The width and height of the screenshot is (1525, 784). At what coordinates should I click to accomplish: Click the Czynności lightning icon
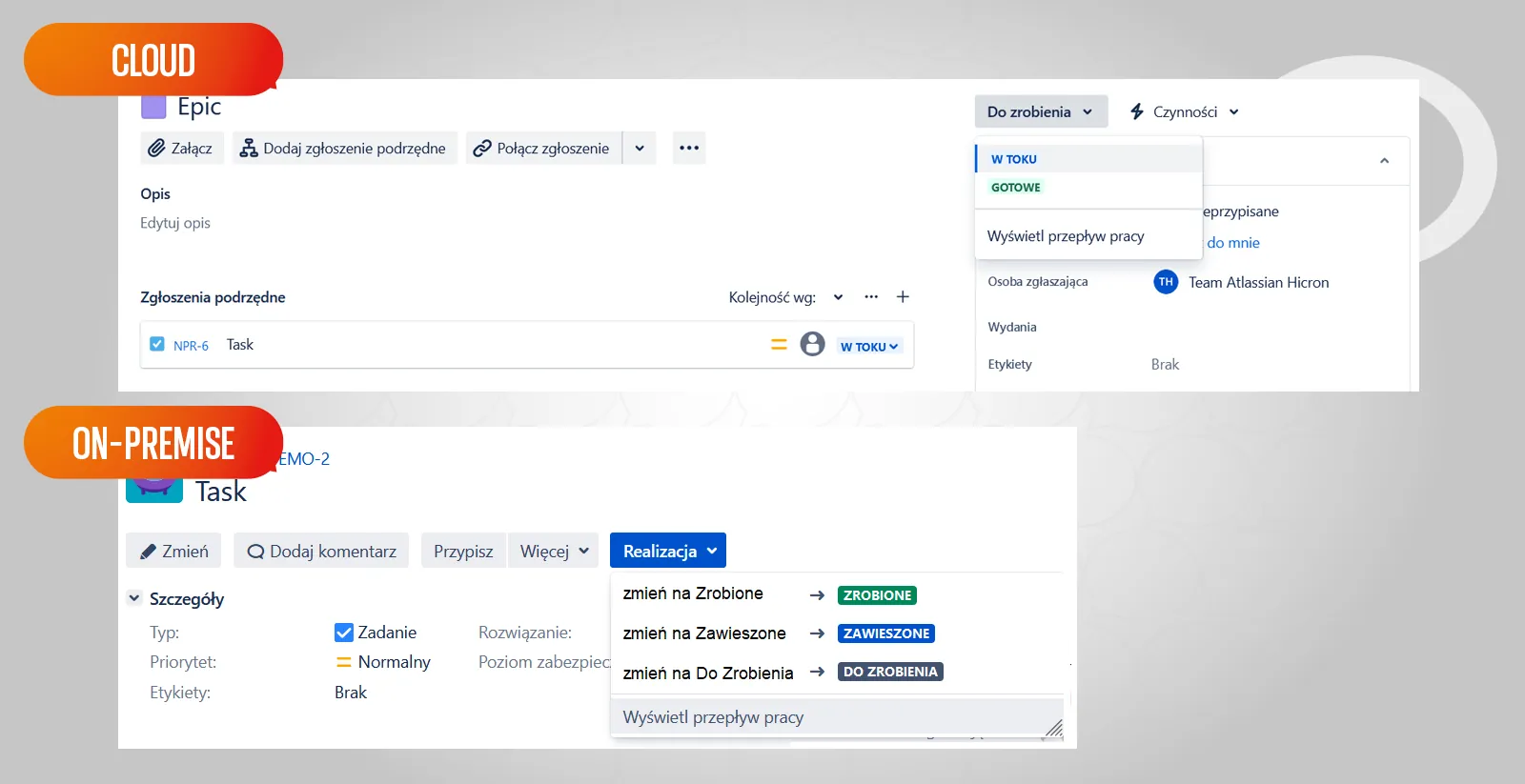pos(1137,111)
